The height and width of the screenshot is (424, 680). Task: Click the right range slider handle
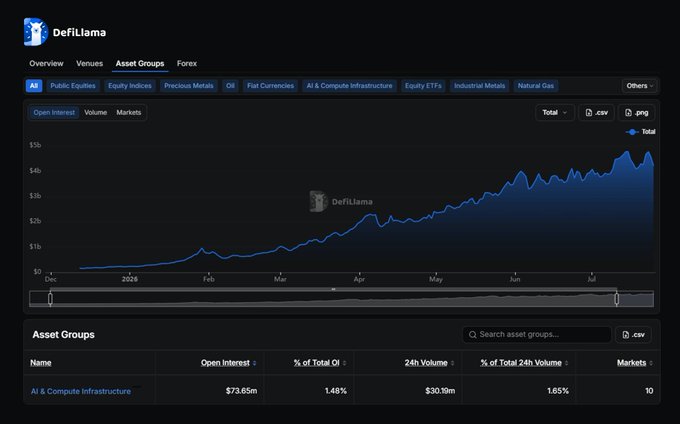(x=617, y=299)
